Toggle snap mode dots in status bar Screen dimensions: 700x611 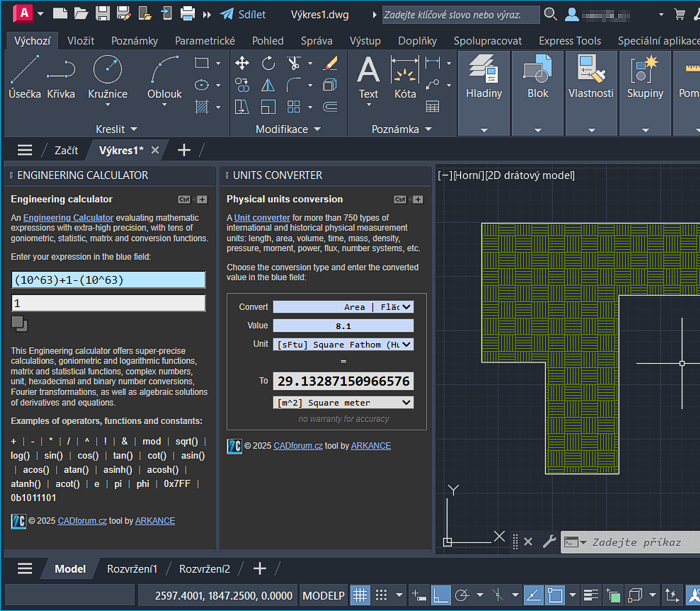point(381,595)
